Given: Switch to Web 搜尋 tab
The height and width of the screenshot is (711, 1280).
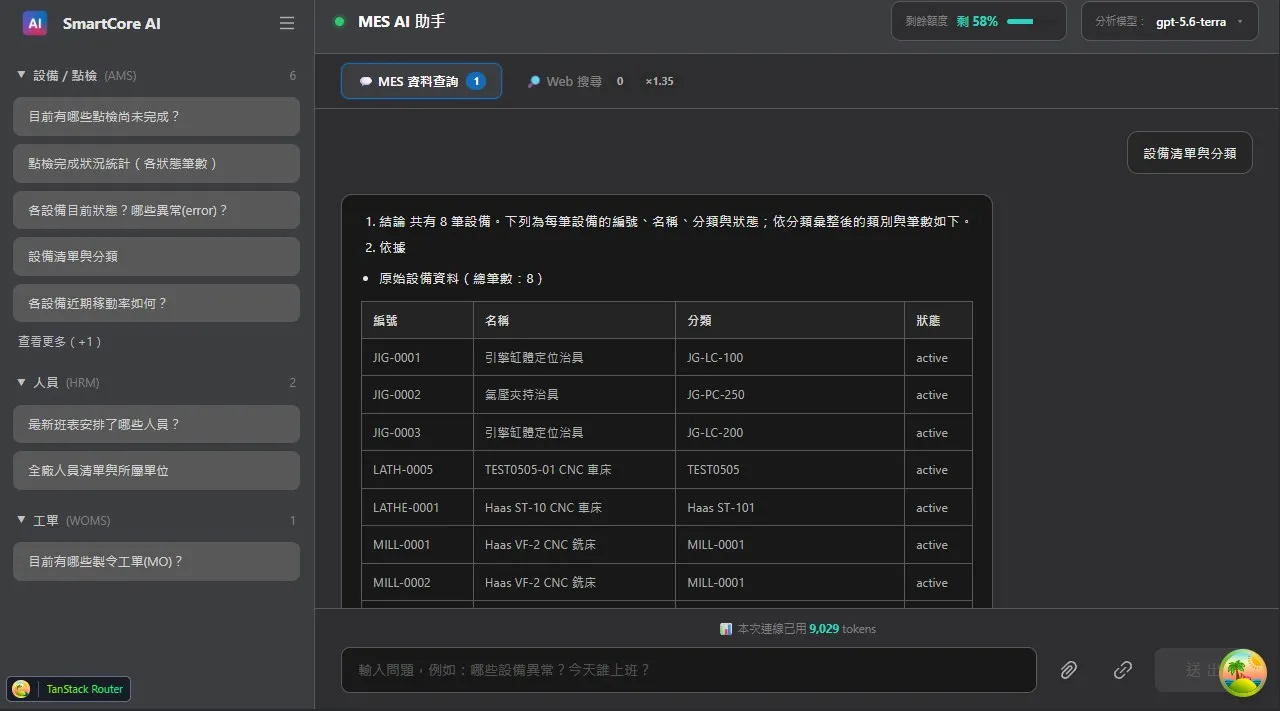Looking at the screenshot, I should point(575,81).
